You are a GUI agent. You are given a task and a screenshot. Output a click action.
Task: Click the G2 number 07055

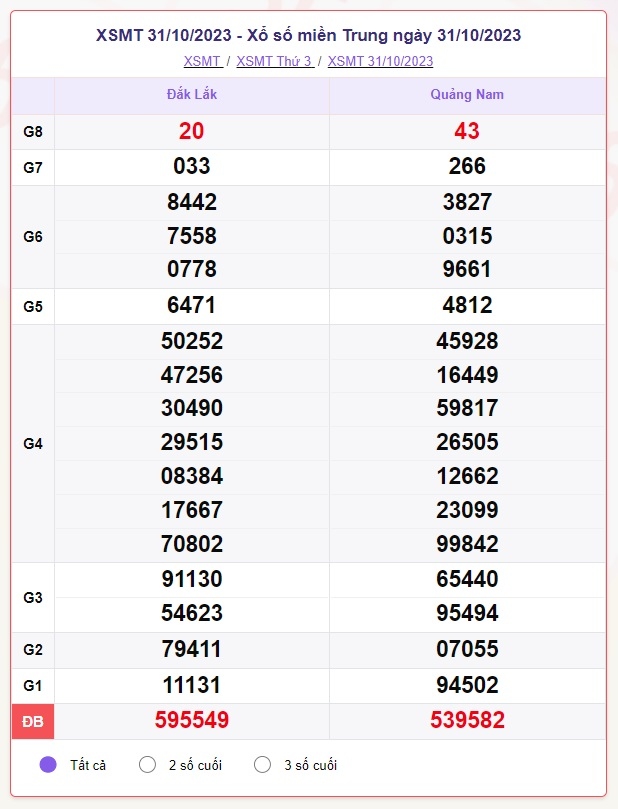(467, 649)
